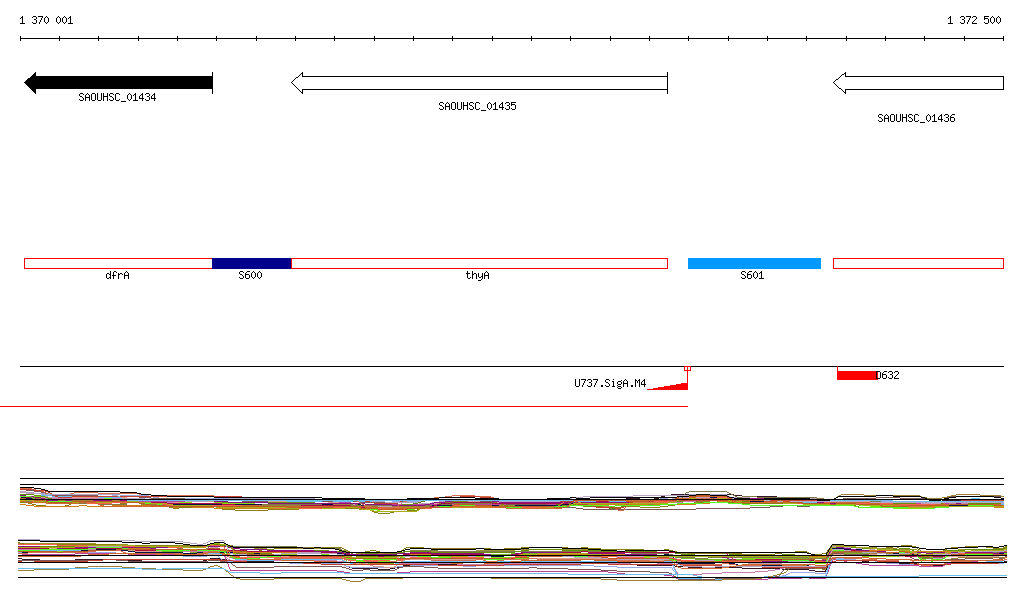The height and width of the screenshot is (611, 1024).
Task: Click the light blue S601 segment
Action: click(754, 264)
